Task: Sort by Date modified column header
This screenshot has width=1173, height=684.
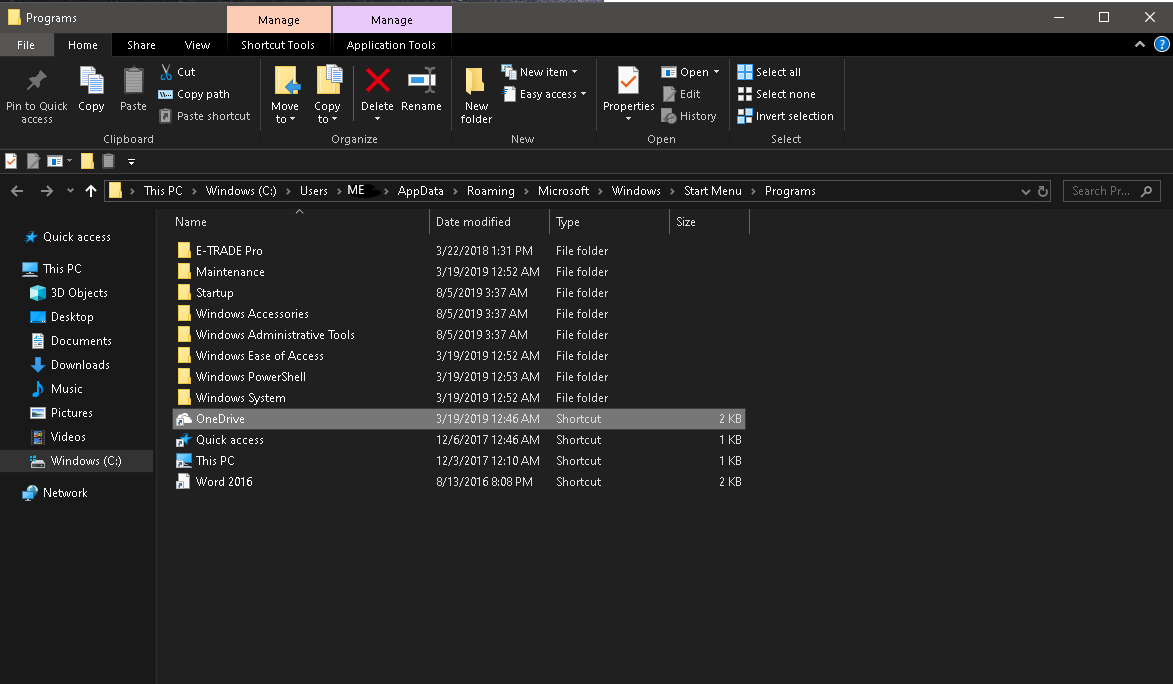Action: pyautogui.click(x=489, y=222)
